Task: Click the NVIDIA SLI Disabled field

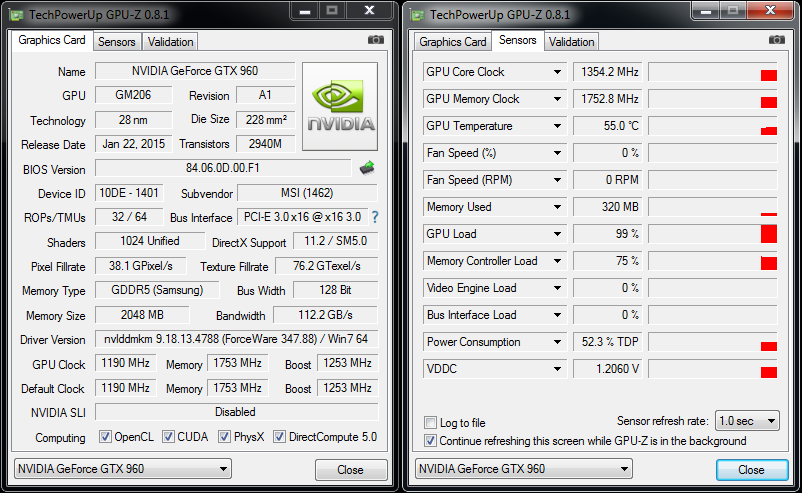Action: pos(236,412)
